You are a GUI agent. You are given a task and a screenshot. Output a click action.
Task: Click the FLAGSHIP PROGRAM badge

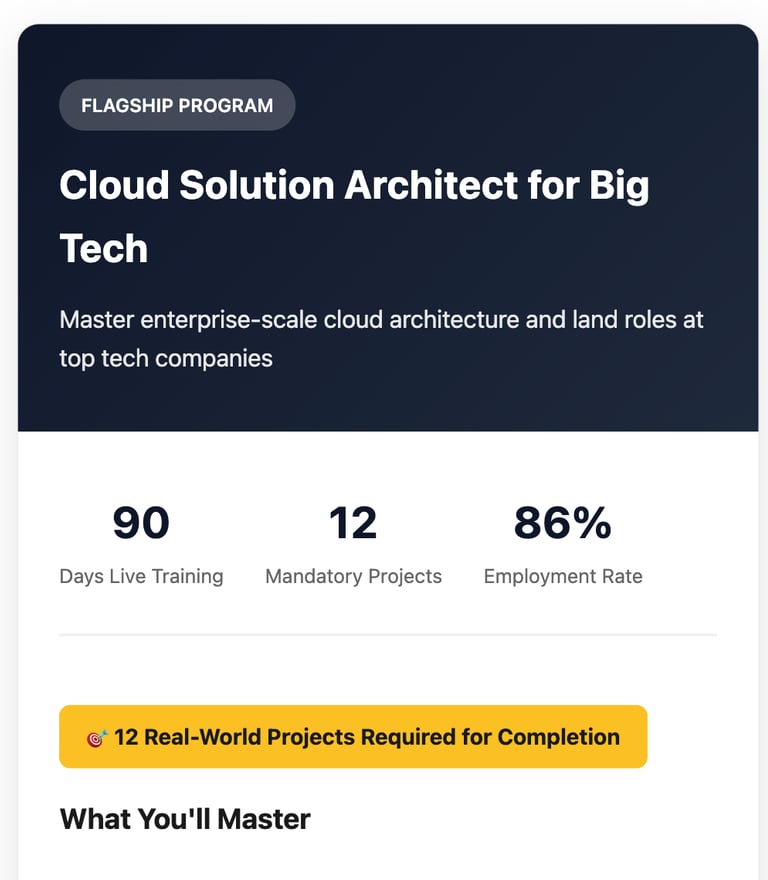point(177,105)
